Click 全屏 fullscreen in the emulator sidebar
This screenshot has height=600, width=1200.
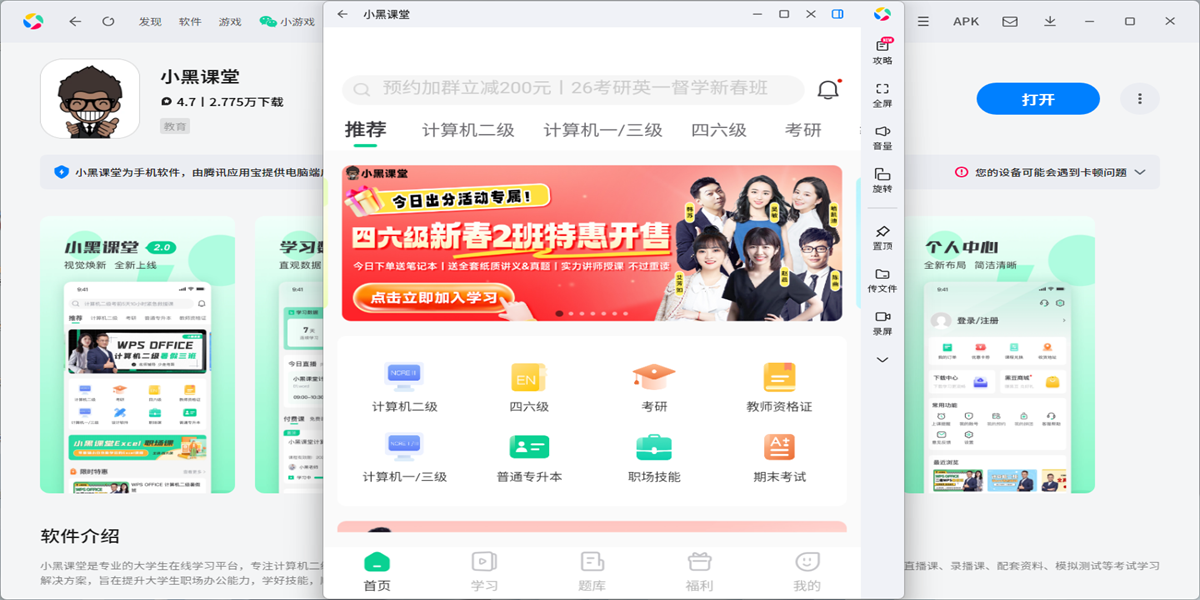coord(882,95)
